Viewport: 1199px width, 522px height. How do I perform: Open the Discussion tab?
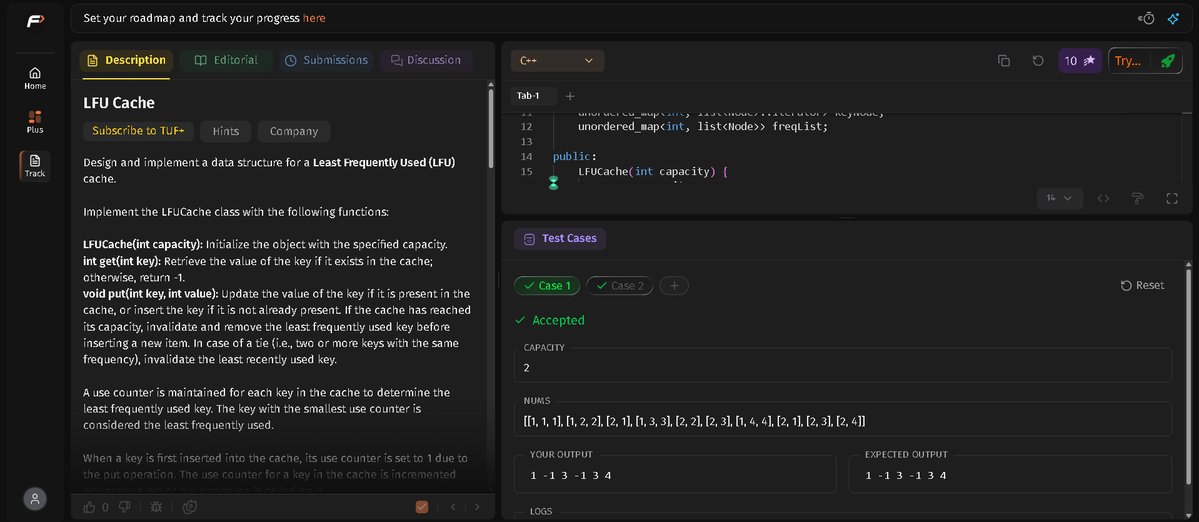[426, 60]
